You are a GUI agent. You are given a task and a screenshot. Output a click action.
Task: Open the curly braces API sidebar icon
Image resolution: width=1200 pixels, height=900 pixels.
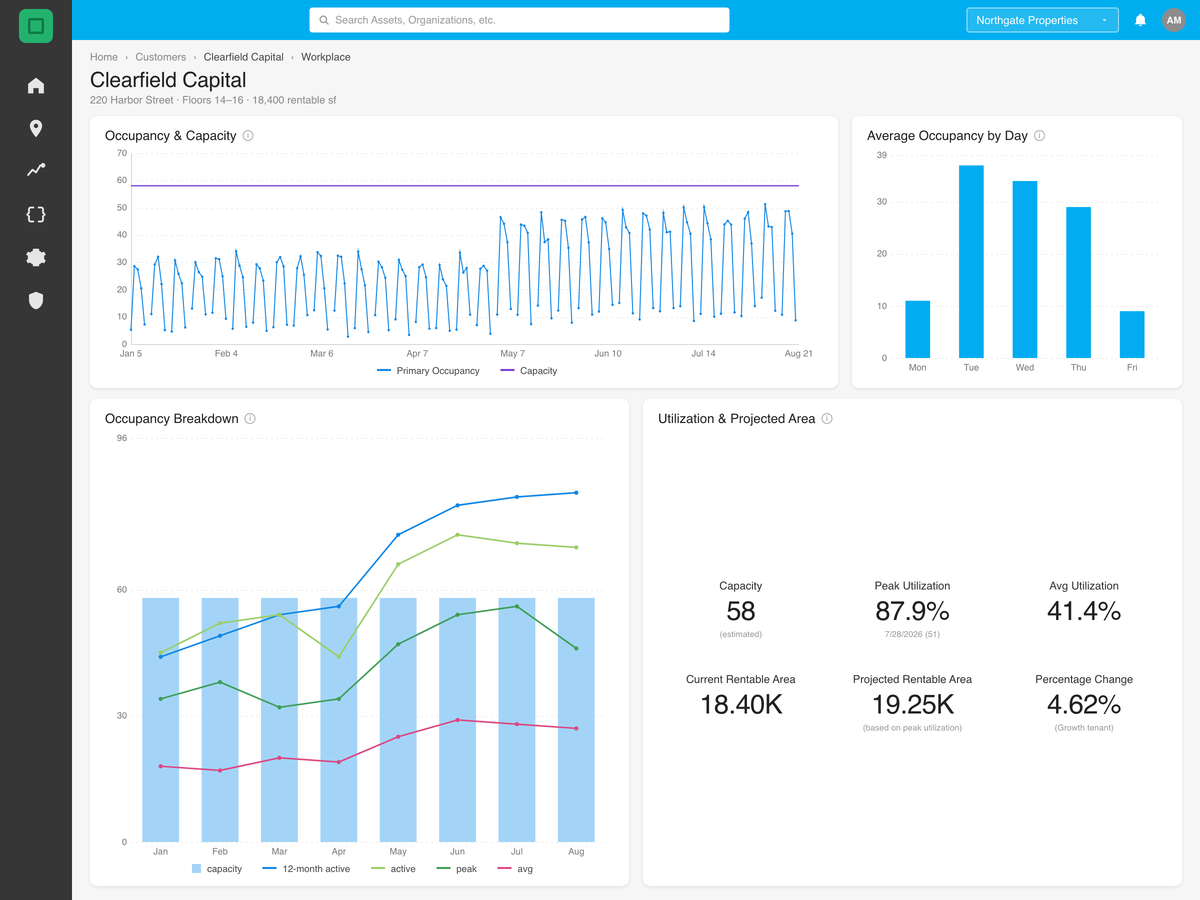coord(36,214)
